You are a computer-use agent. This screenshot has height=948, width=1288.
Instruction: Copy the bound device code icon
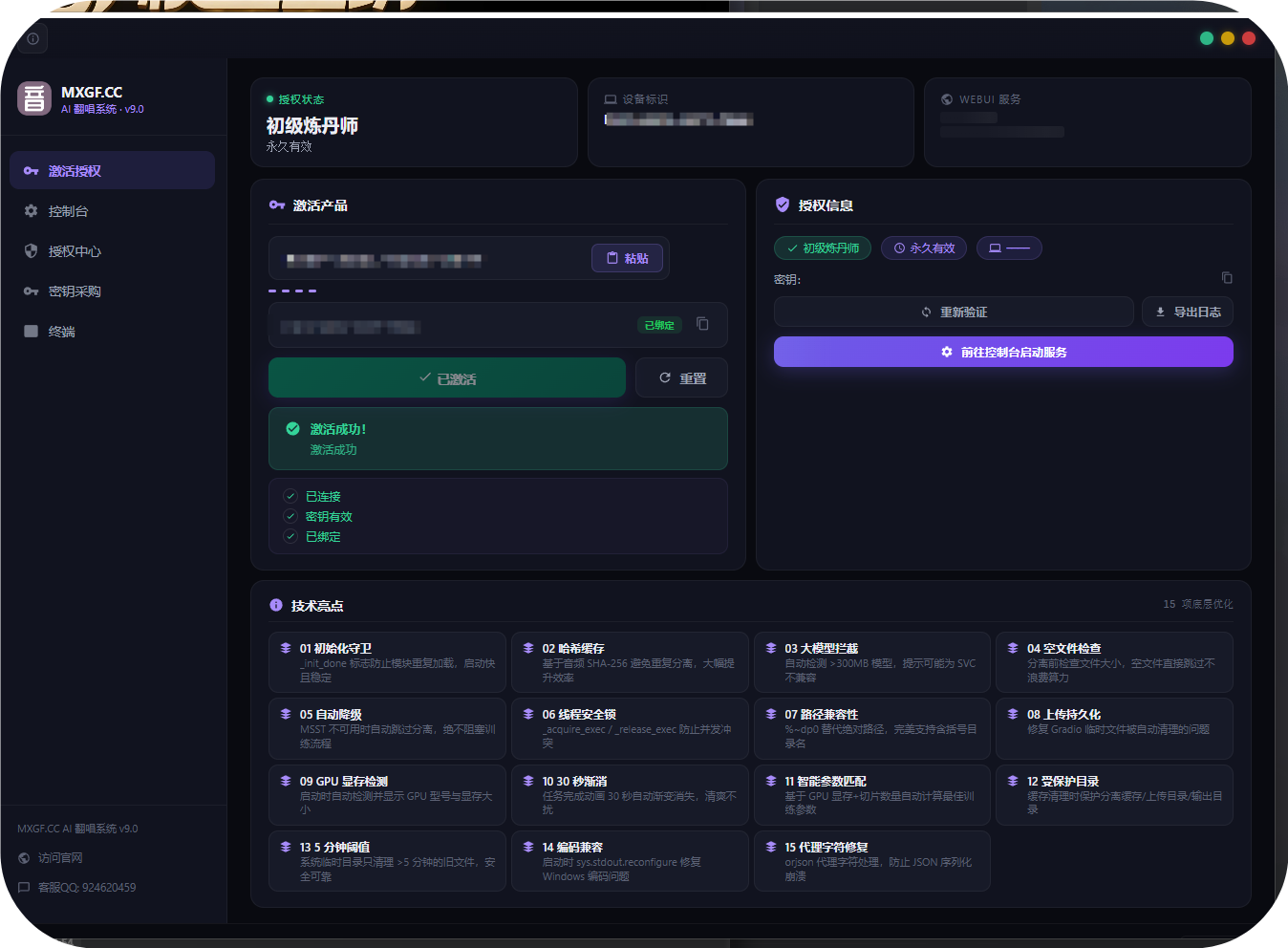(702, 324)
